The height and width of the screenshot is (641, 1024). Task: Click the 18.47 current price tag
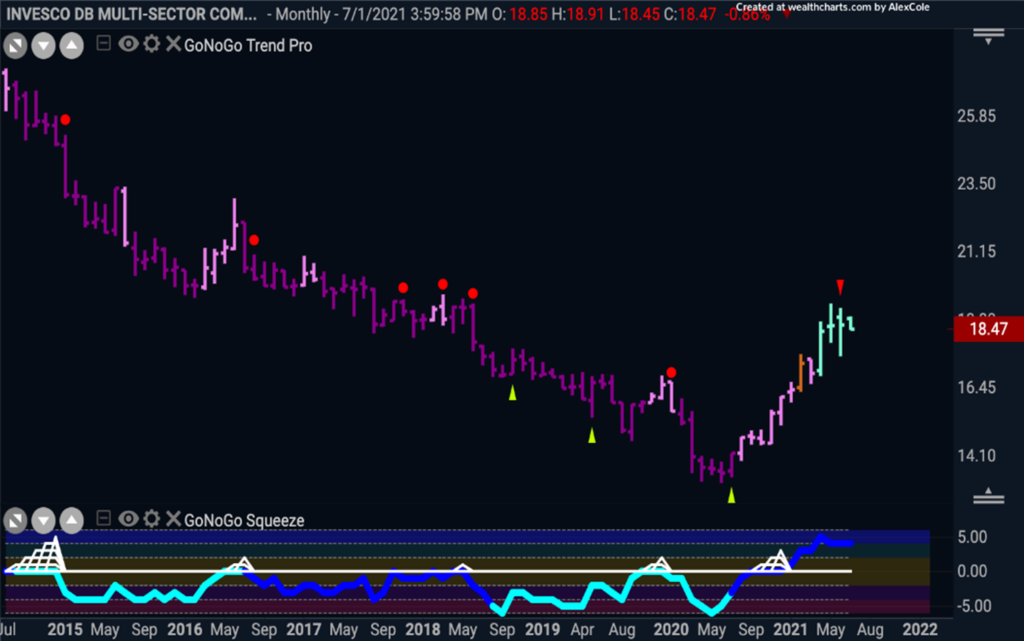point(989,328)
